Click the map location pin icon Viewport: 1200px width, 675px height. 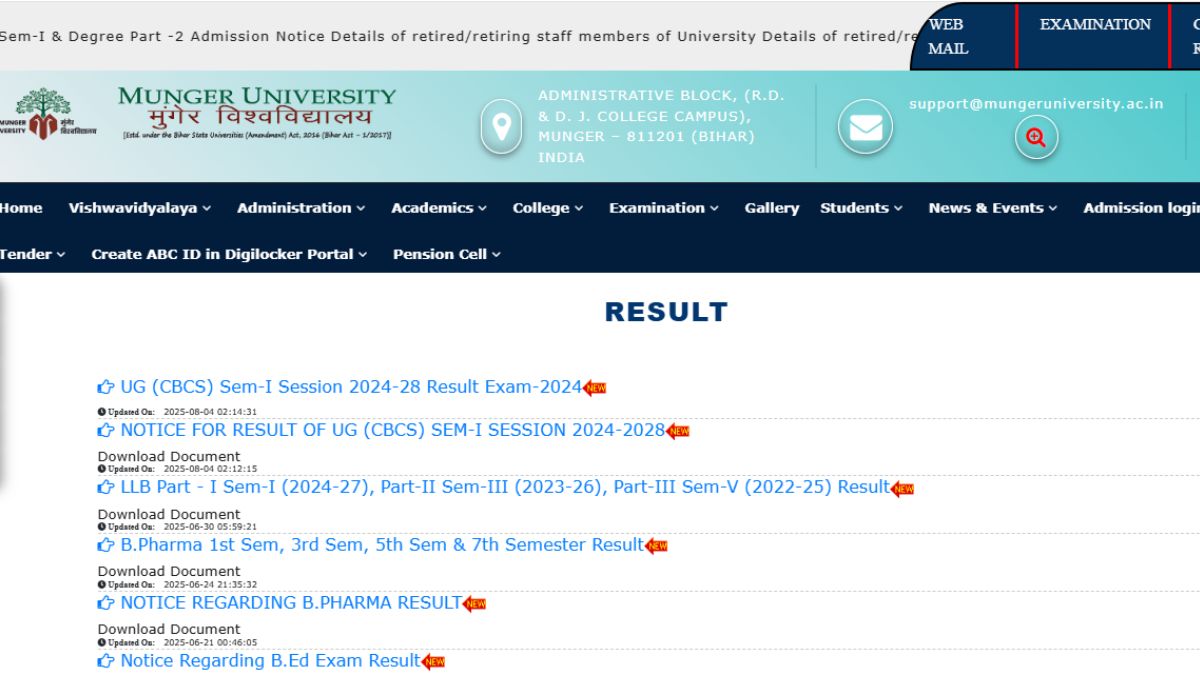click(x=501, y=127)
